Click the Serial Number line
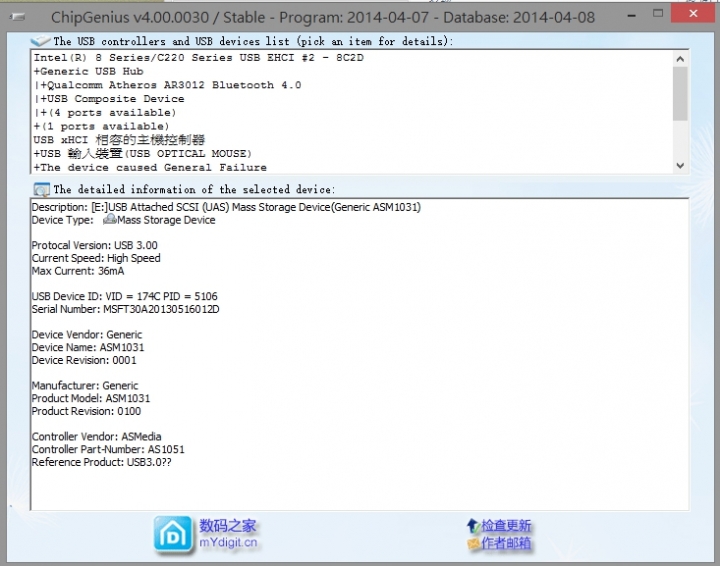The height and width of the screenshot is (566, 720). click(125, 309)
